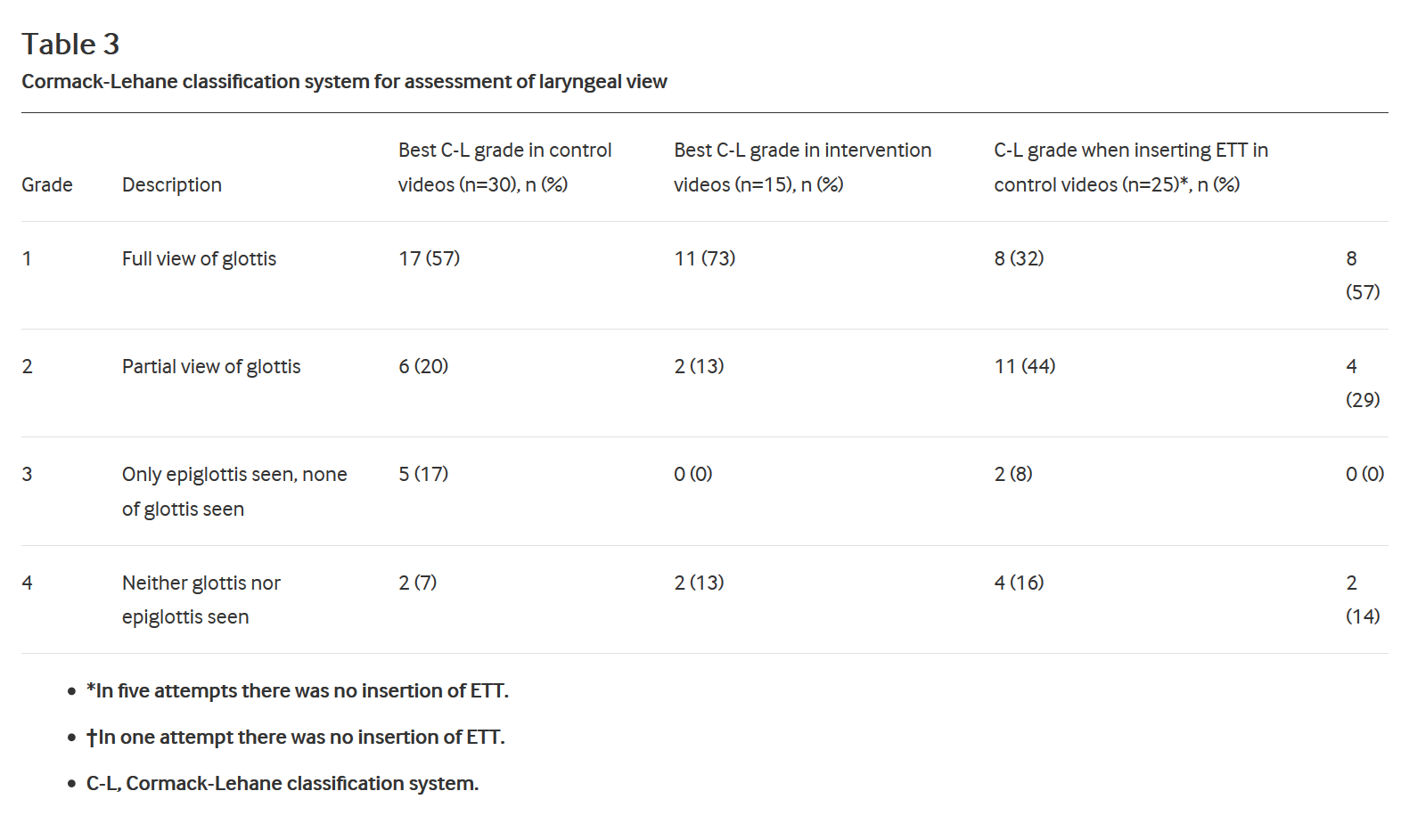1409x840 pixels.
Task: Select the "Only epiglottis seen" description cell
Action: coord(234,491)
